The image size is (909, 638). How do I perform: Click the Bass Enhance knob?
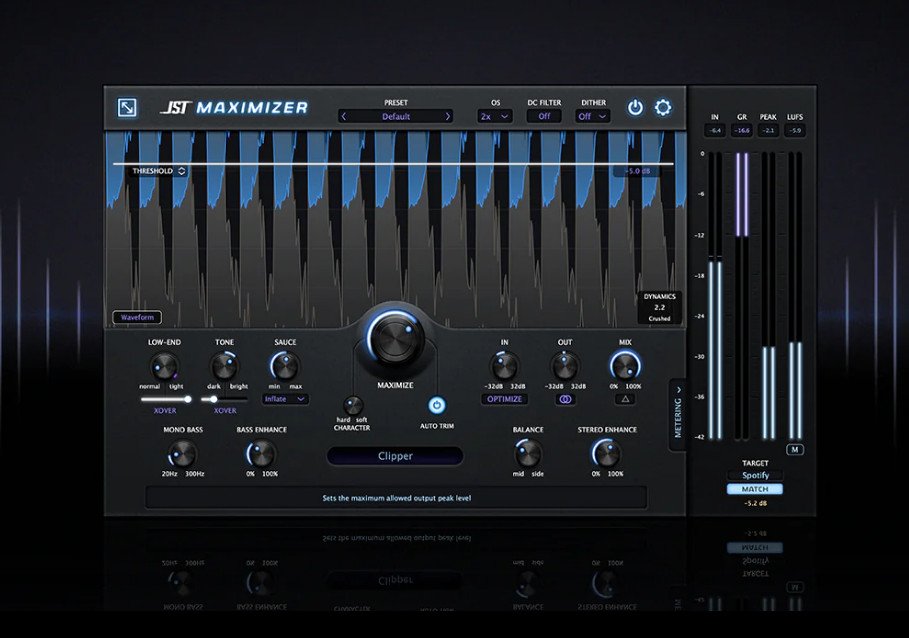click(261, 454)
